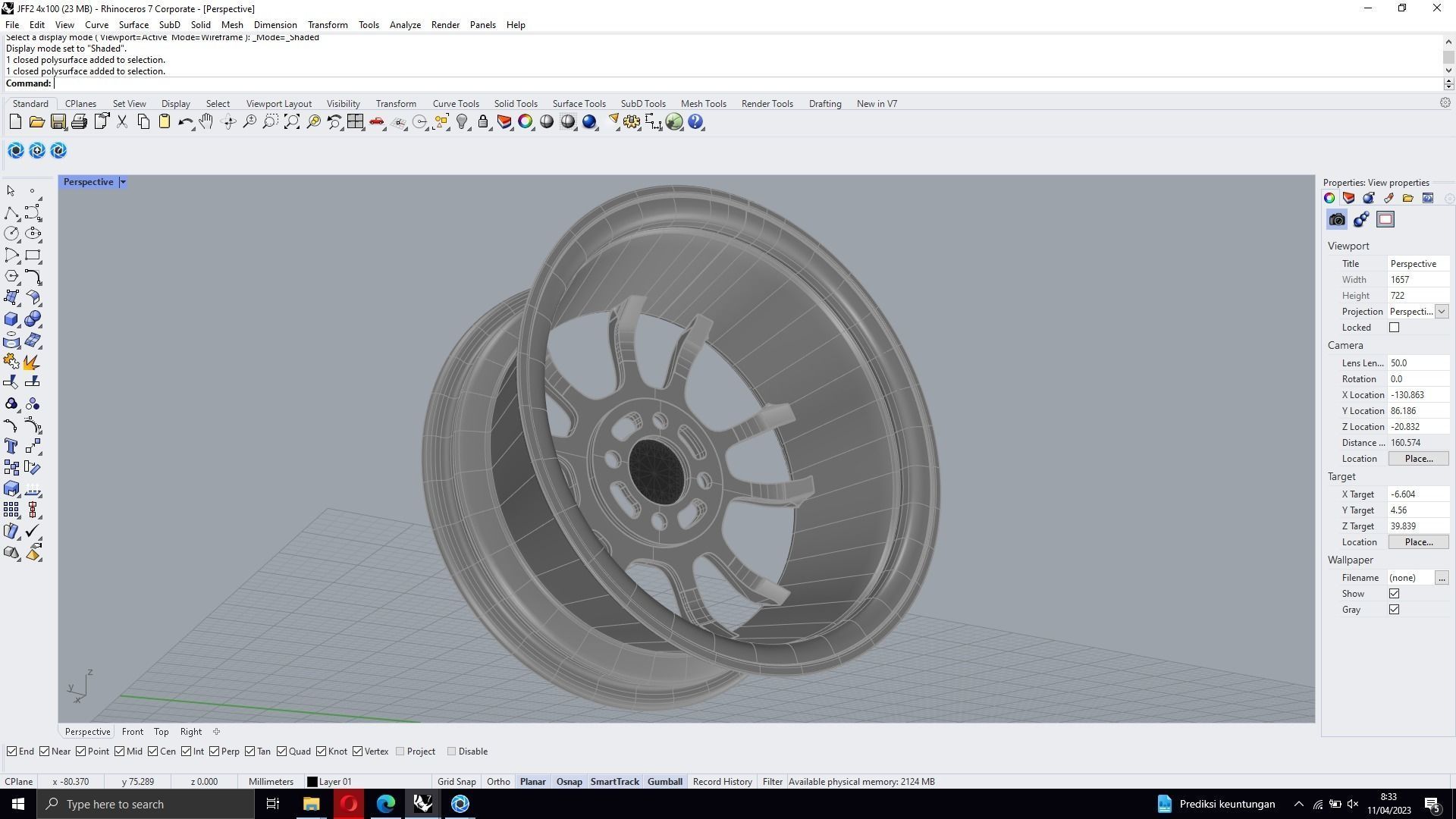Click the Zoom Extents icon

[x=292, y=122]
